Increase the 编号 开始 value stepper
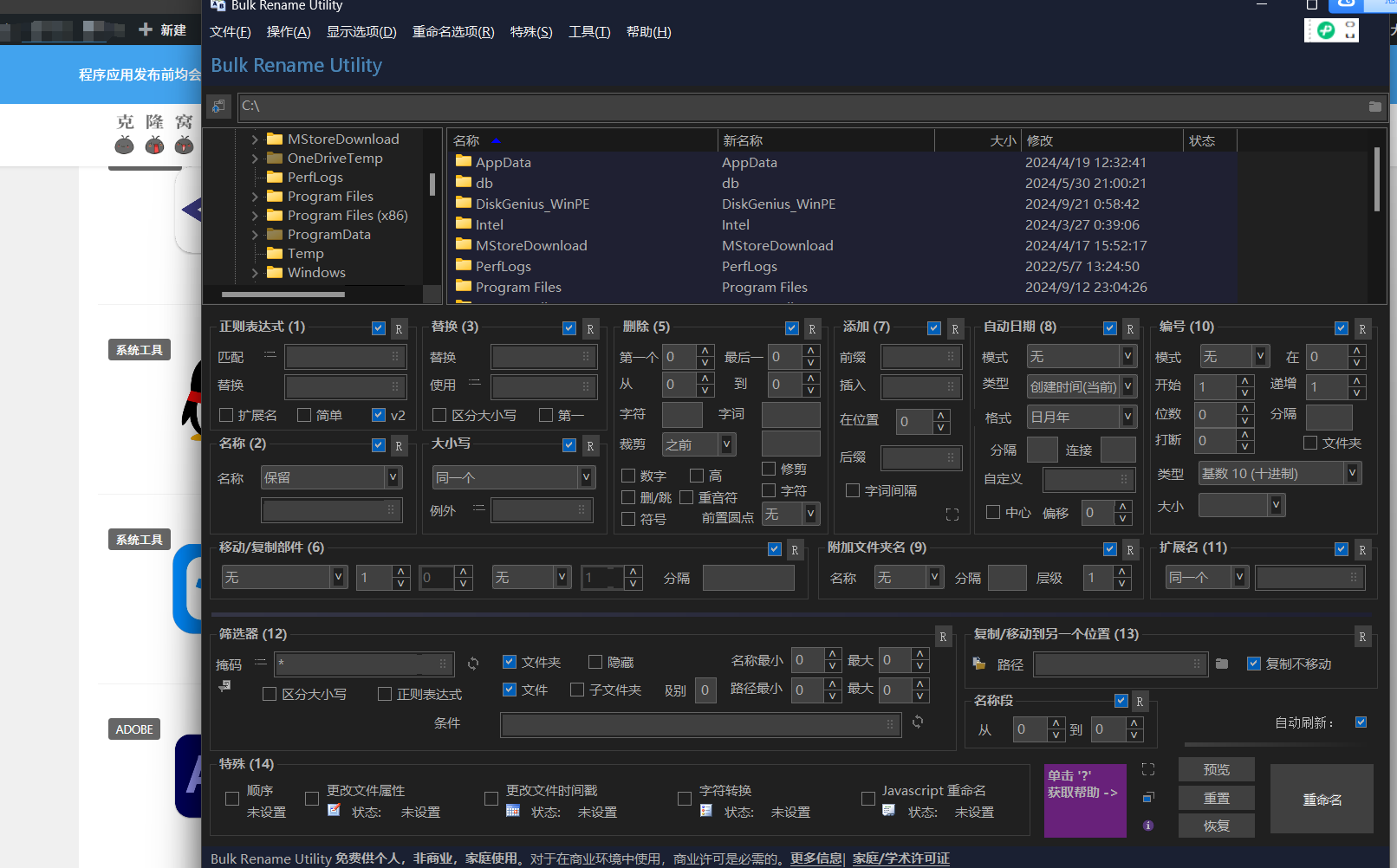The image size is (1397, 868). (1245, 381)
